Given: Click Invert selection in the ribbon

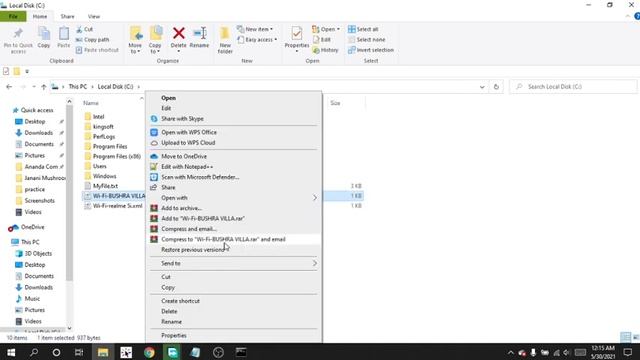Looking at the screenshot, I should pos(371,50).
